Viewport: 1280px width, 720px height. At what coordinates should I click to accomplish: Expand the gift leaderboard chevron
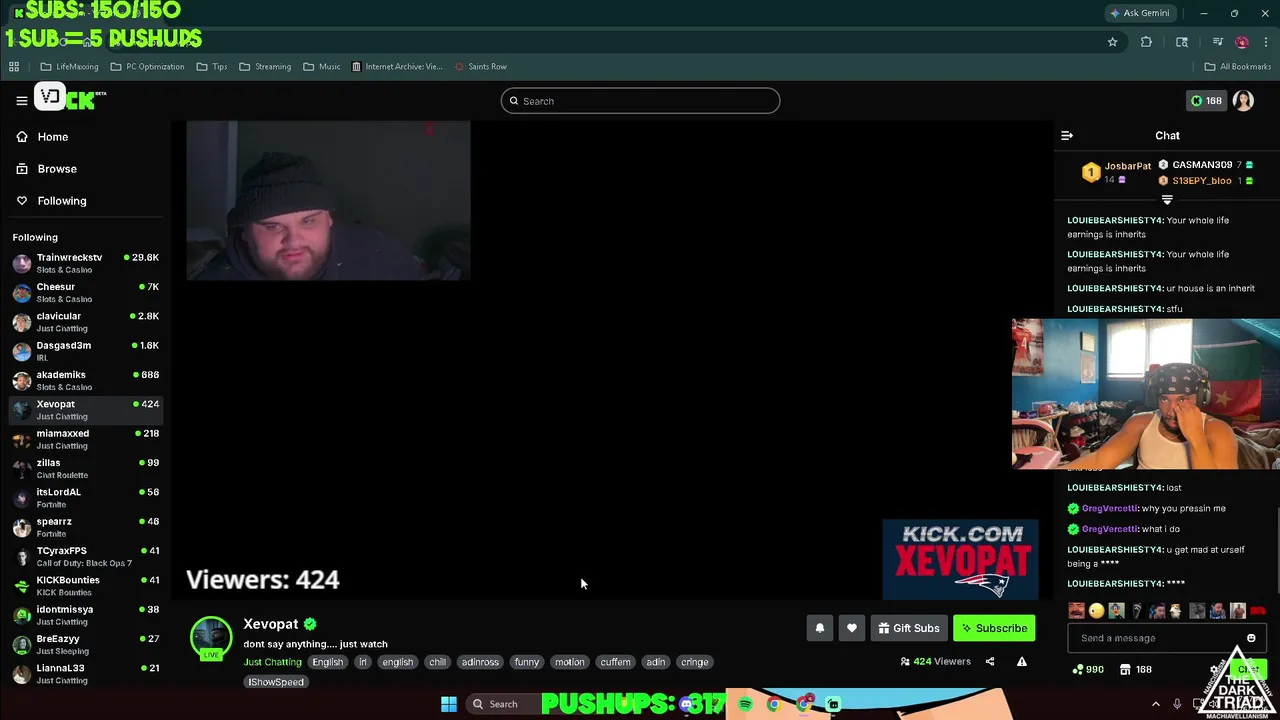(1167, 200)
